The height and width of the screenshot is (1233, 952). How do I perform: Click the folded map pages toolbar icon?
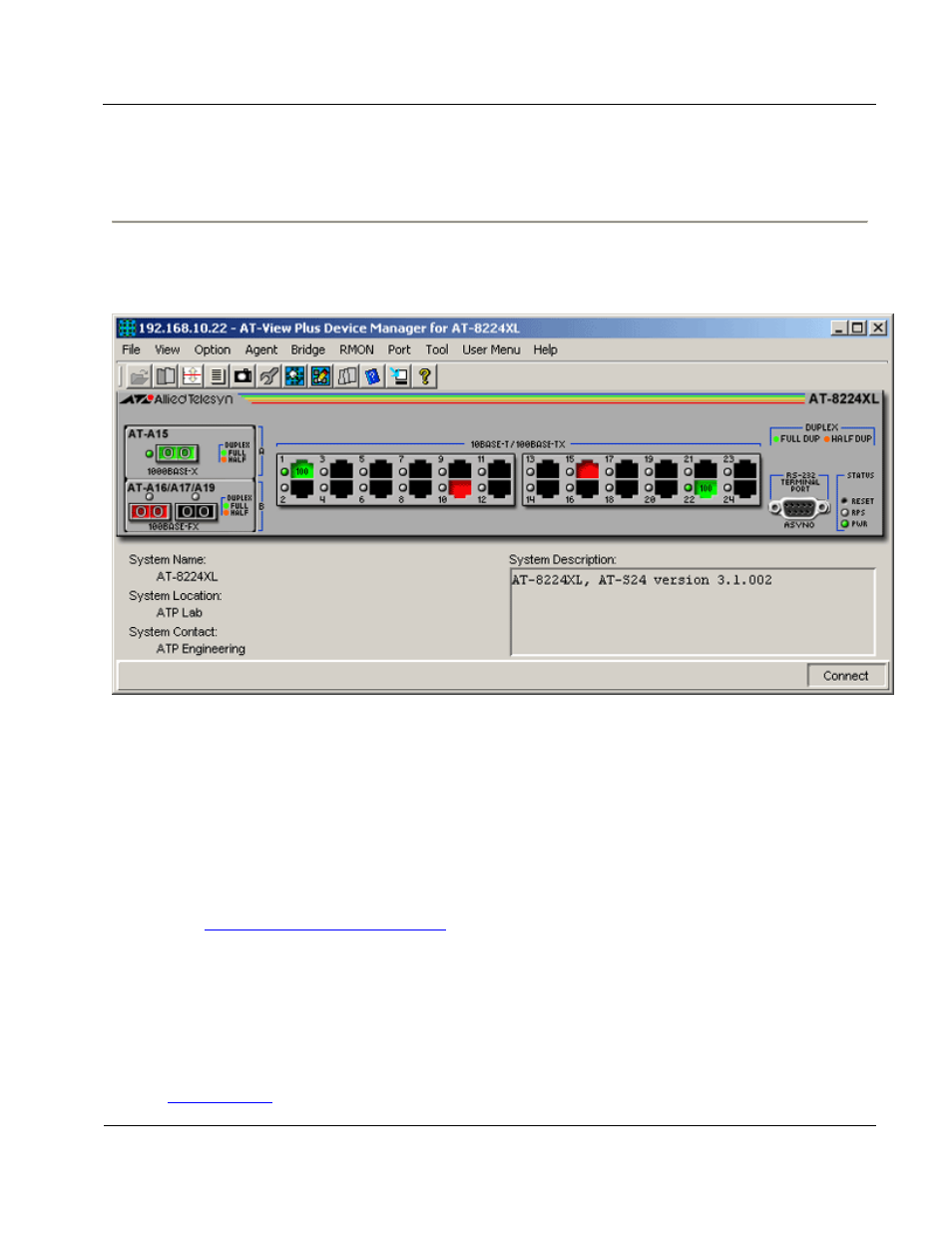(347, 376)
